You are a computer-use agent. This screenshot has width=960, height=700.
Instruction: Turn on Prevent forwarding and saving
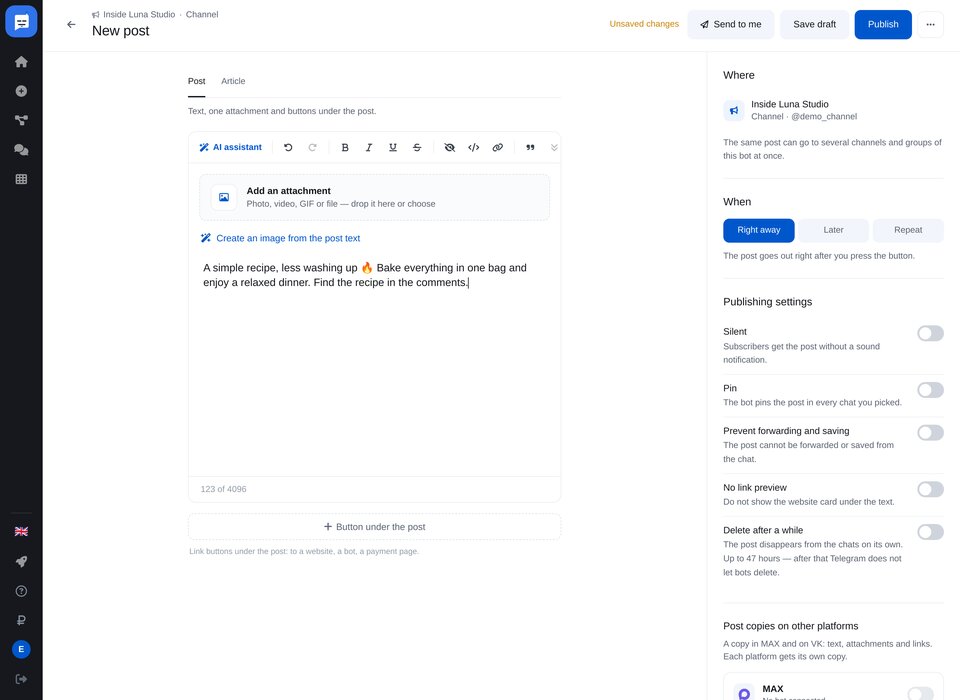click(930, 433)
